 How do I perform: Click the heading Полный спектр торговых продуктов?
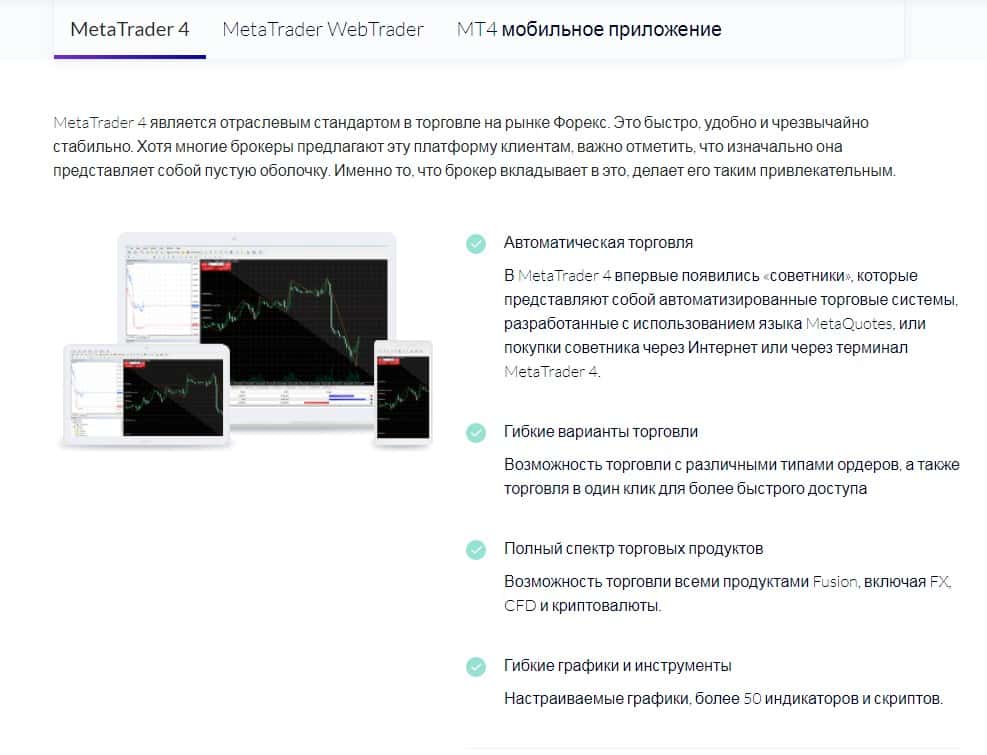click(633, 548)
